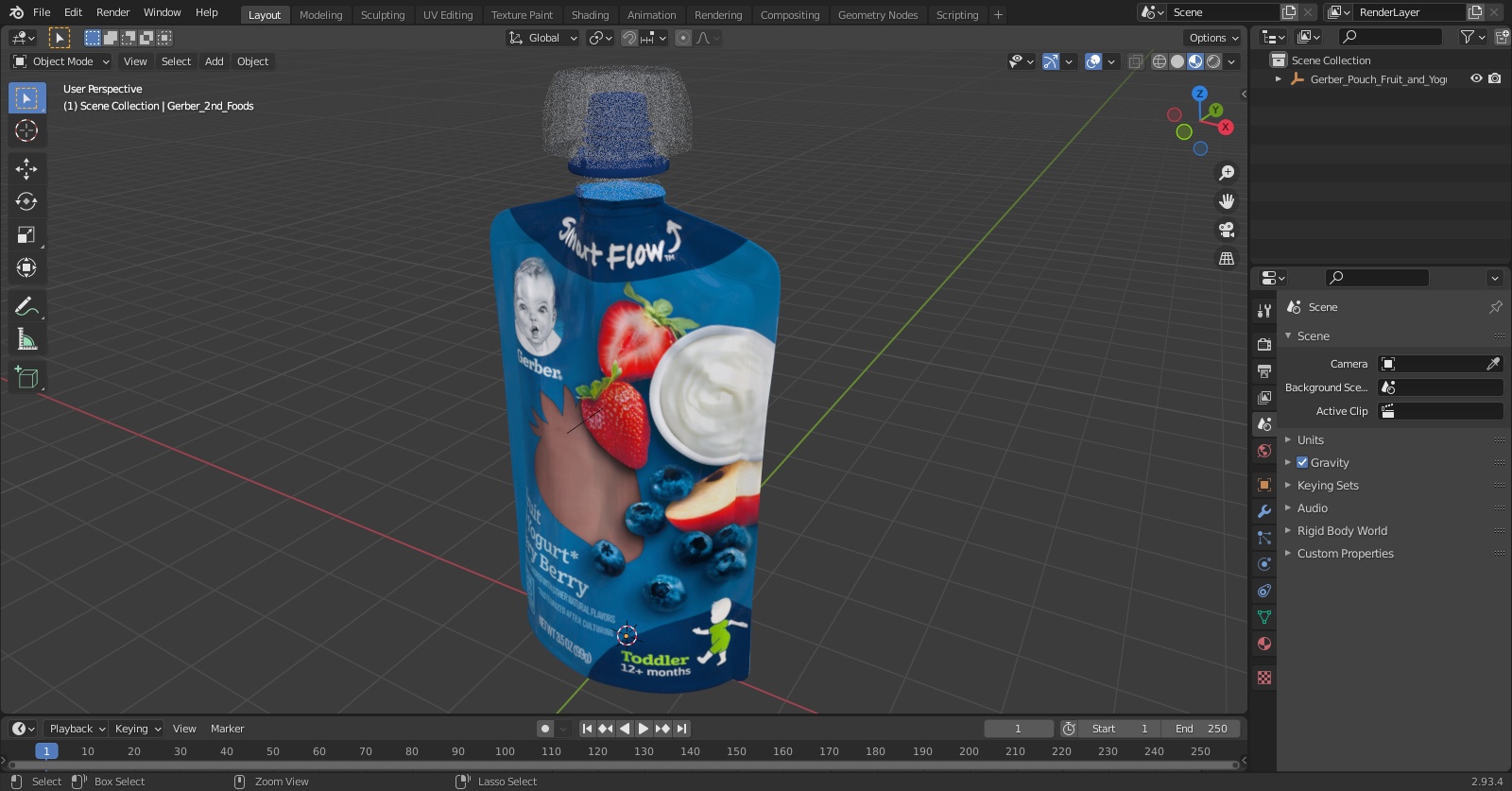Open Global transform orientation dropdown
This screenshot has height=791, width=1512.
543,38
